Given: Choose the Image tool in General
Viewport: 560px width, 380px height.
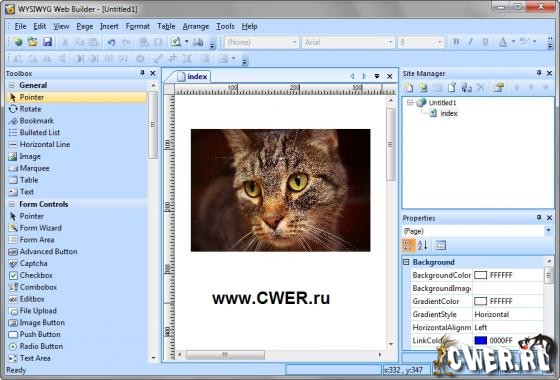Looking at the screenshot, I should 25,156.
